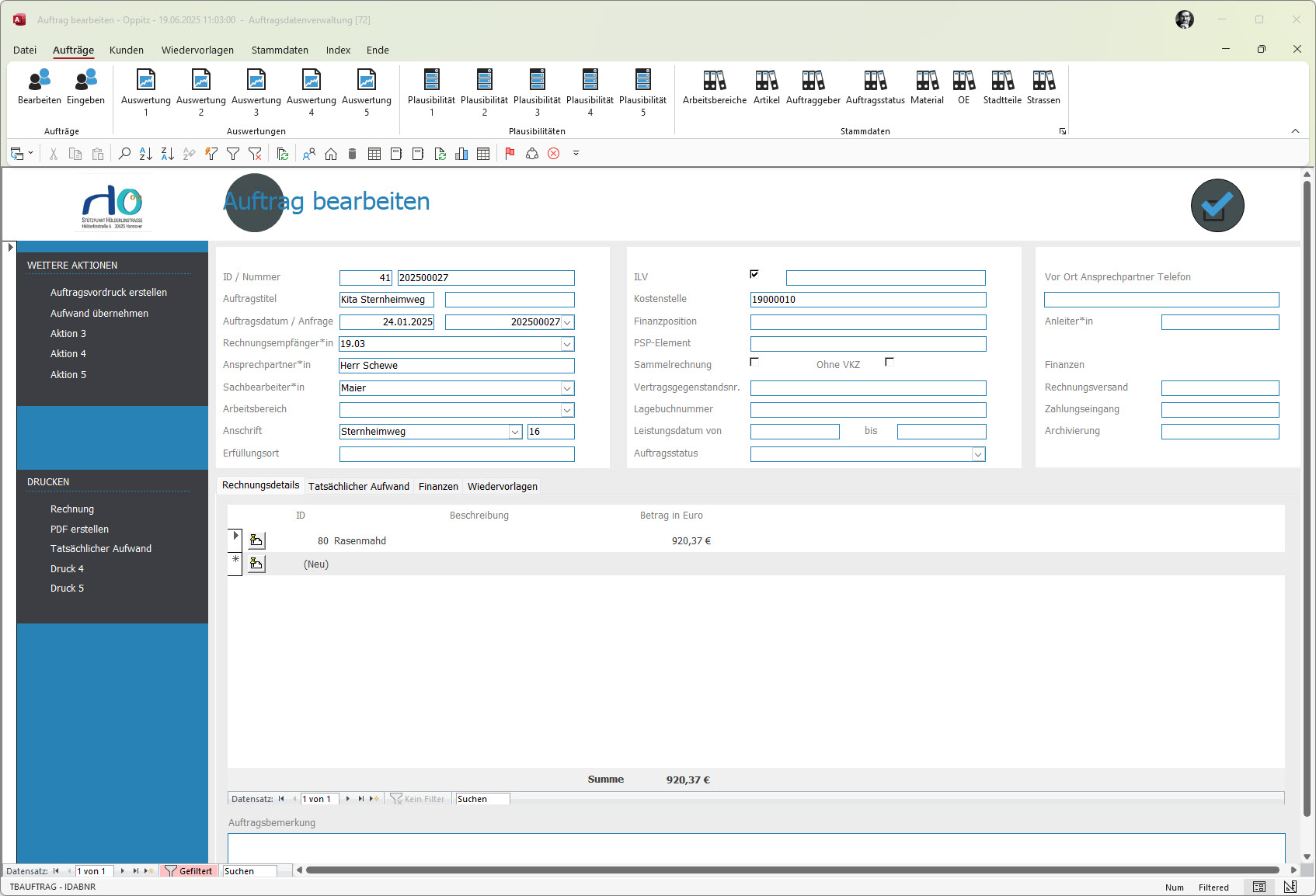Open Material master data
The image size is (1316, 896).
point(928,86)
